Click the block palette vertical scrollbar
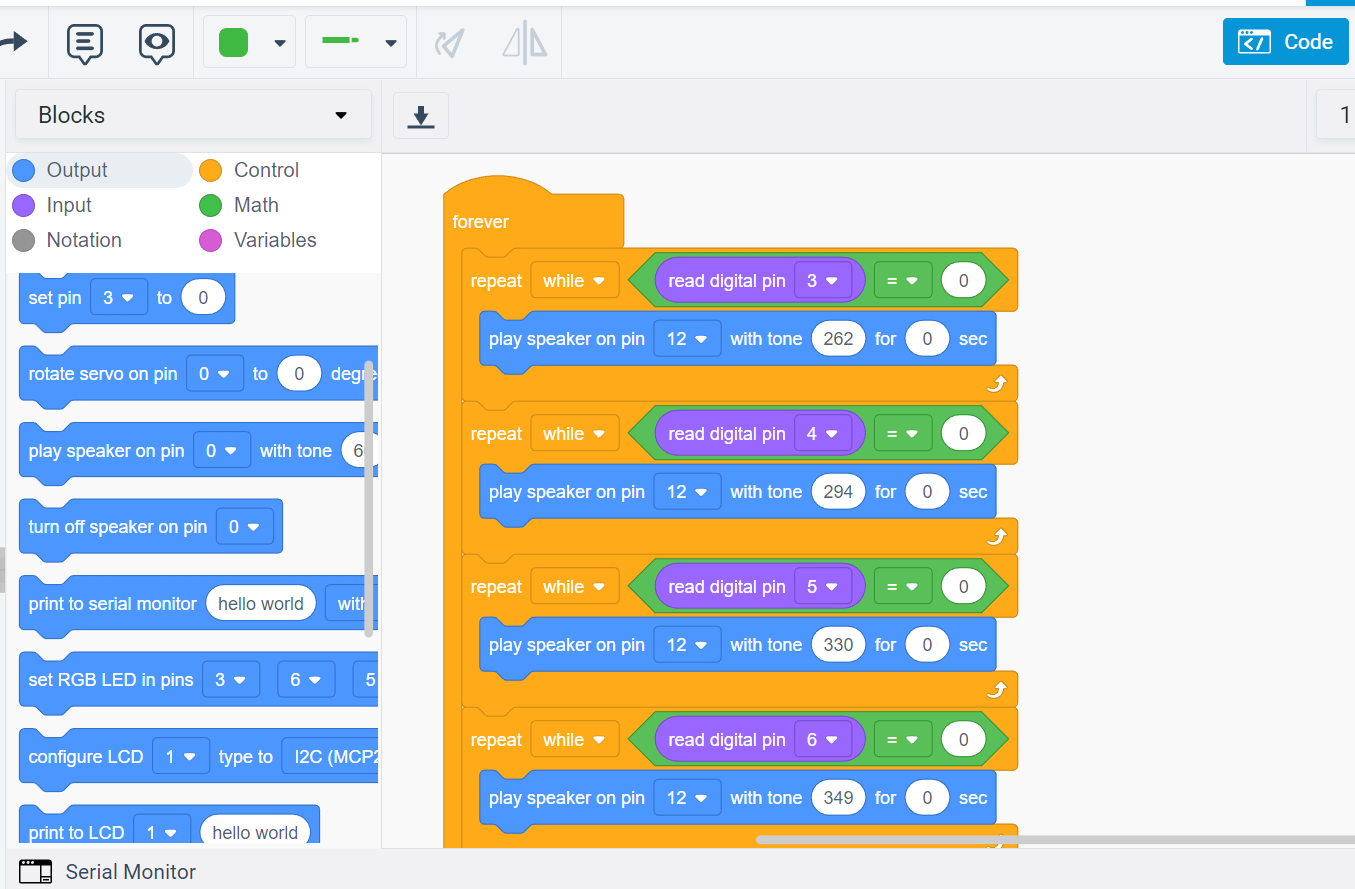Screen dimensions: 1355x889 369,498
